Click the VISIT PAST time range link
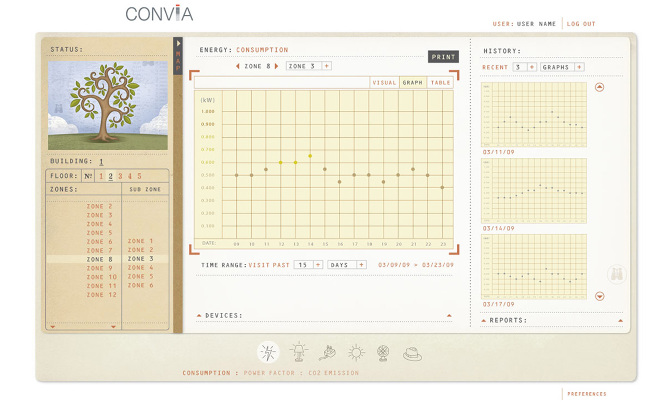This screenshot has width=670, height=414. (269, 265)
